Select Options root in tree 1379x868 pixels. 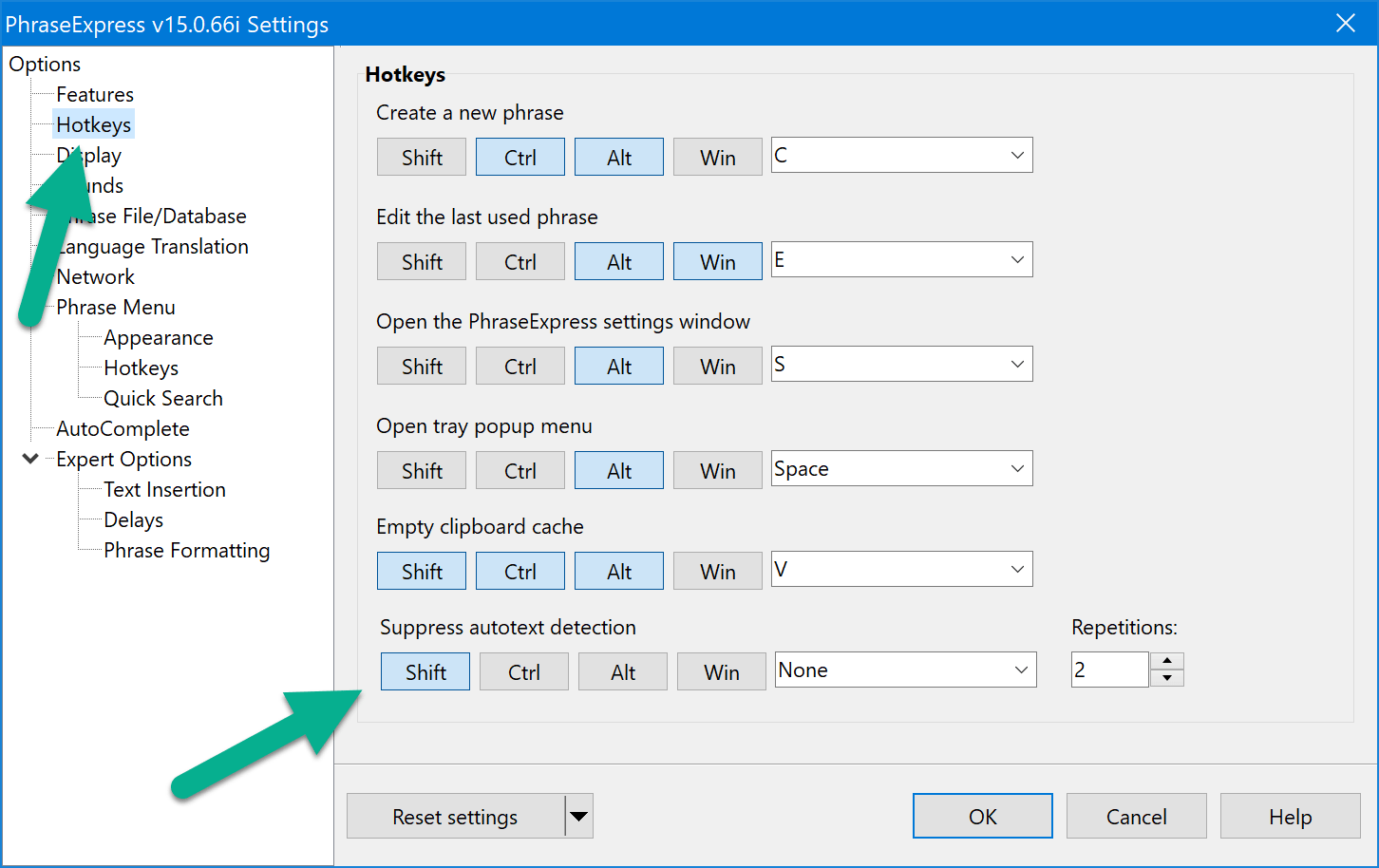click(x=45, y=65)
